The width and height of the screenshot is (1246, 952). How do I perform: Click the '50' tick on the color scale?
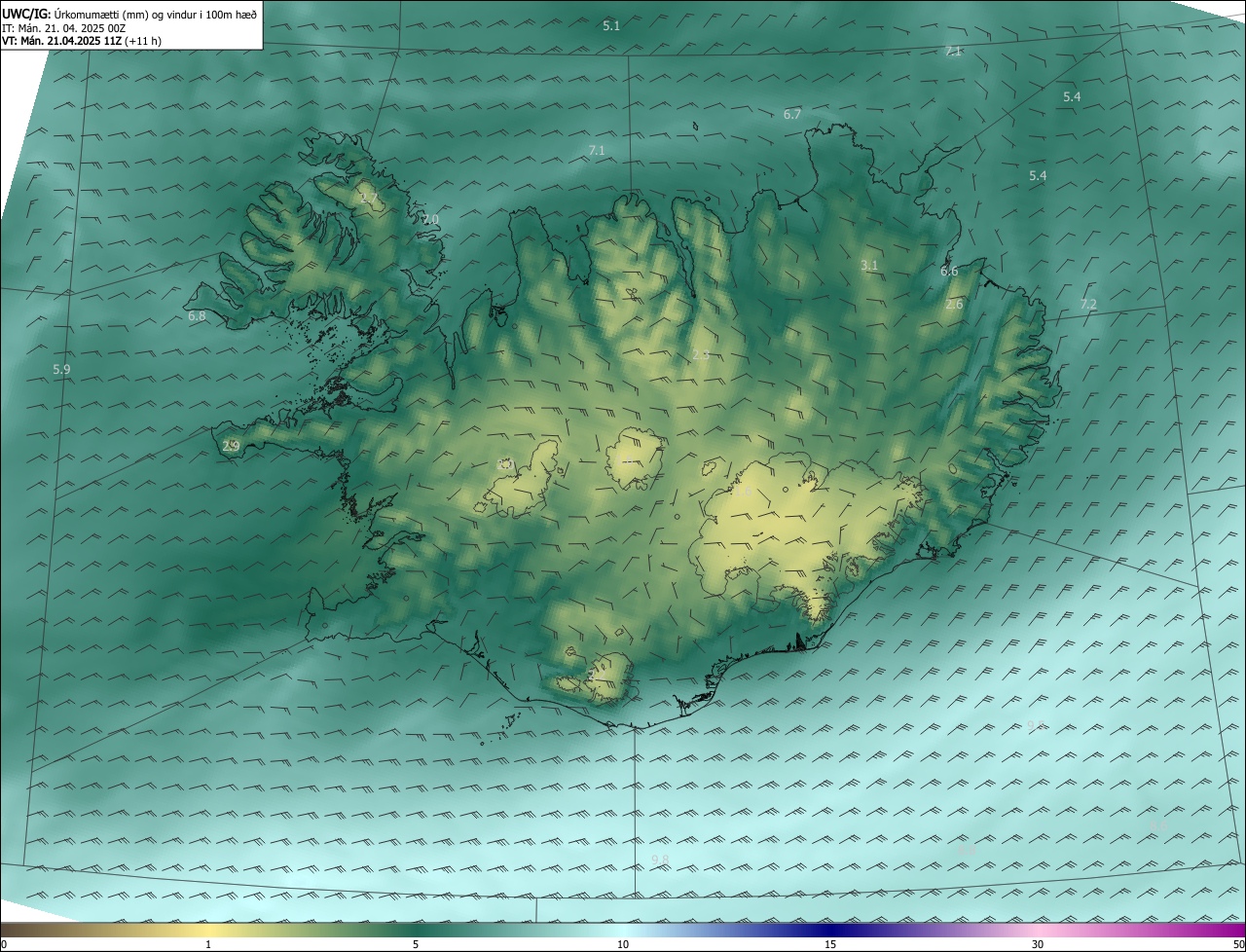[1238, 945]
